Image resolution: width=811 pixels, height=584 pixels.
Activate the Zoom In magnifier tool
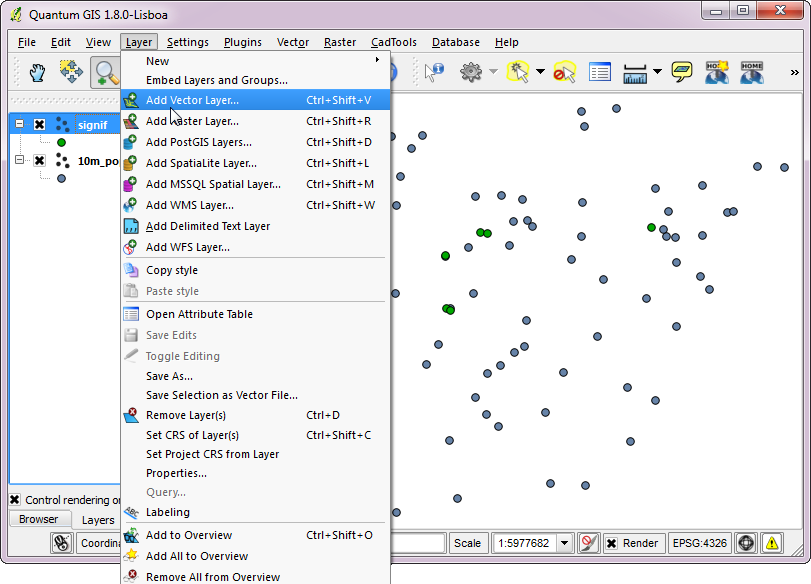pyautogui.click(x=106, y=72)
